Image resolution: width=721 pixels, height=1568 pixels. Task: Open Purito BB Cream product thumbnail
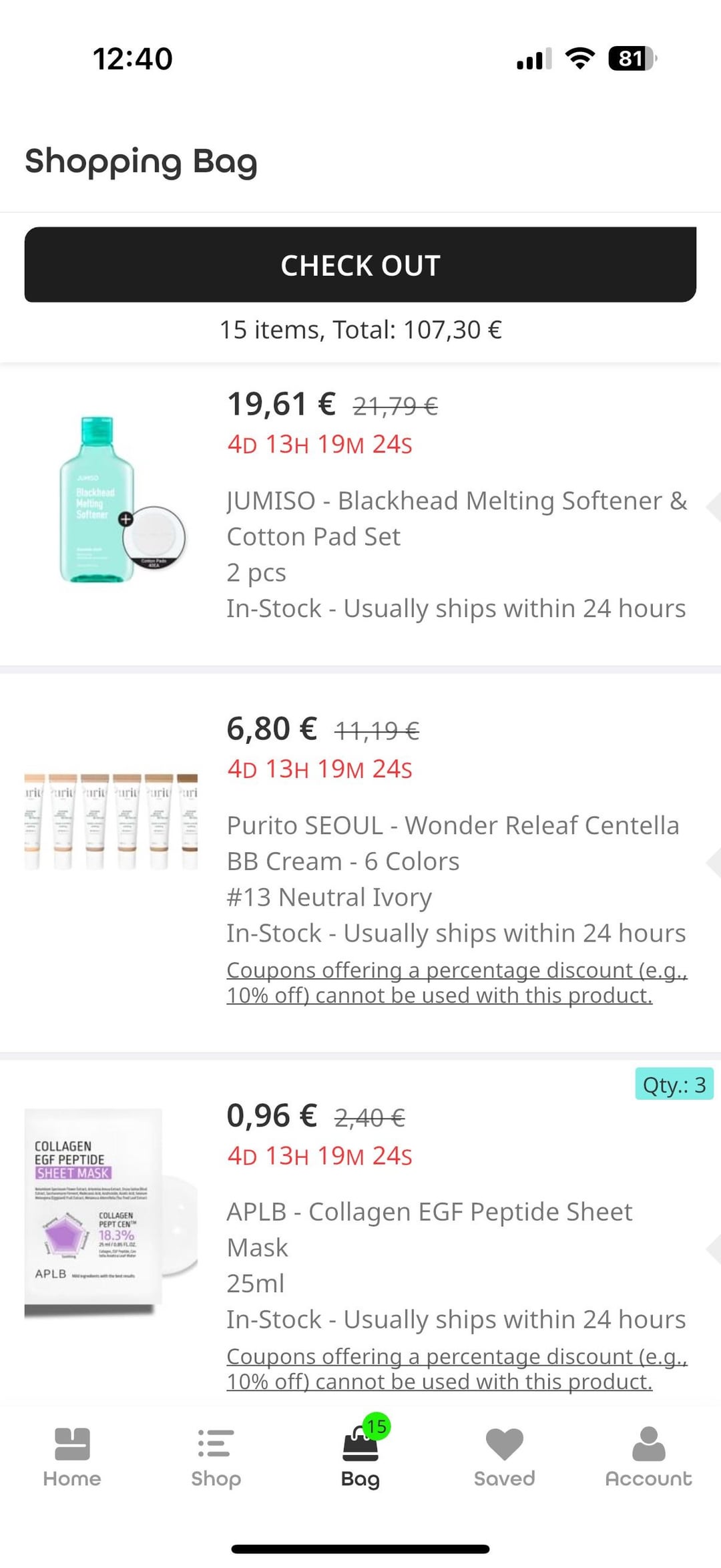tap(111, 821)
